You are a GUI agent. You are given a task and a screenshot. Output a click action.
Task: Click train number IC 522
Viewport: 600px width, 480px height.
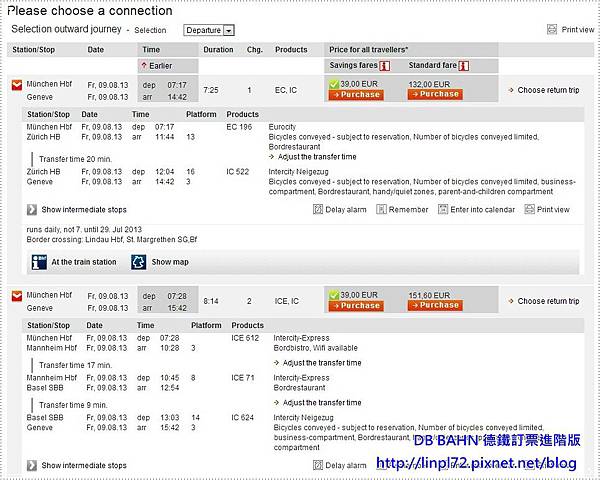(238, 172)
